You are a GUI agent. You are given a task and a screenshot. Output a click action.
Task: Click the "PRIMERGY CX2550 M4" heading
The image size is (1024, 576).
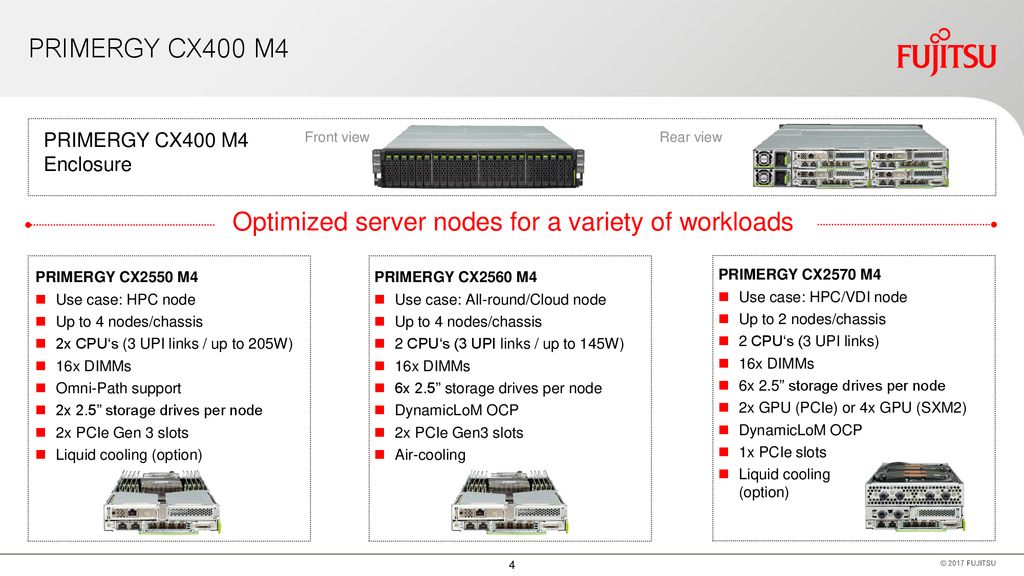[117, 277]
